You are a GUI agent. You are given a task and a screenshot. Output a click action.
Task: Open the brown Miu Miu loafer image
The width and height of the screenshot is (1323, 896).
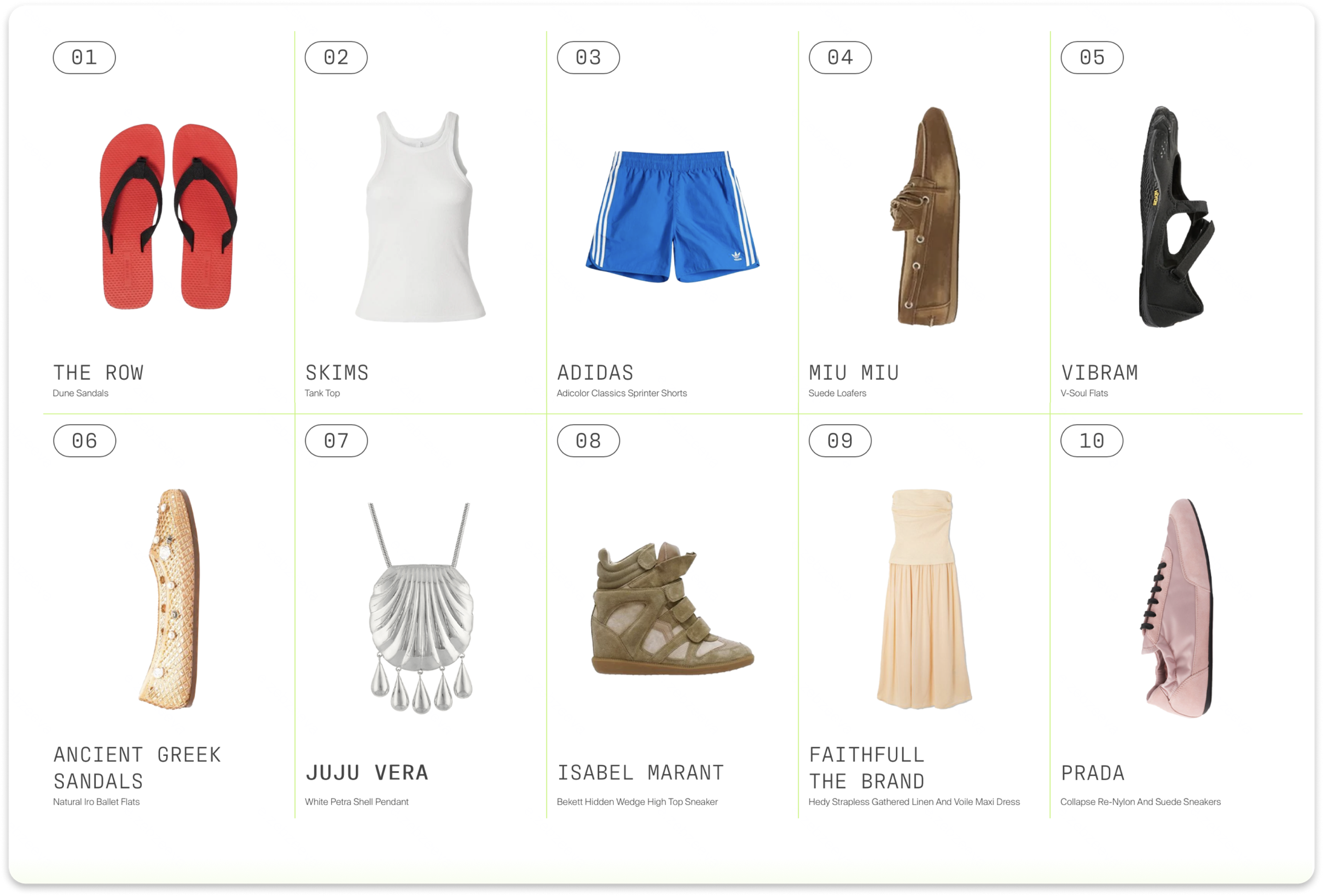click(x=925, y=216)
